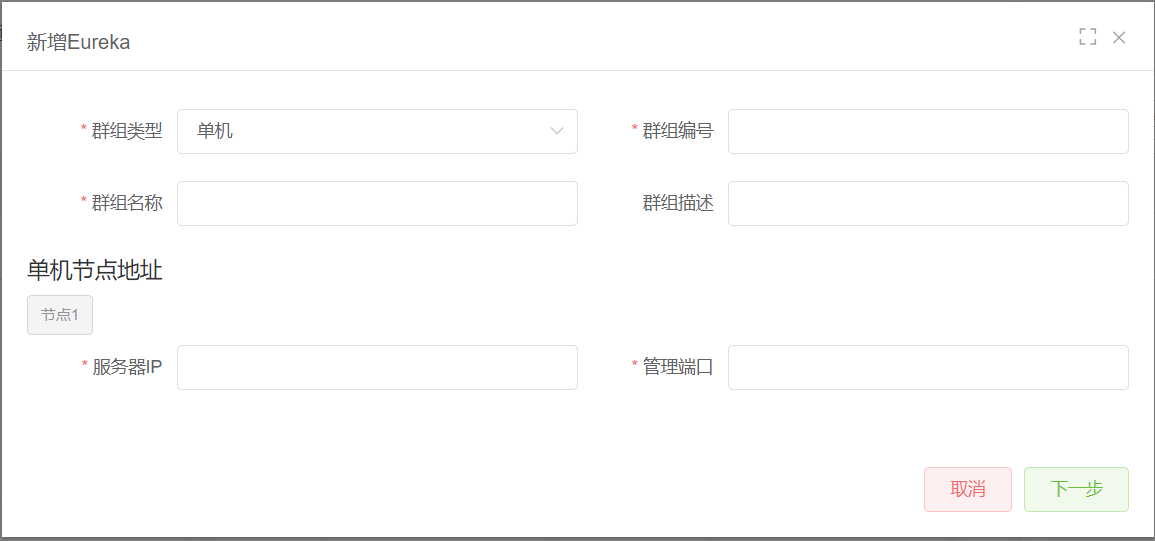The height and width of the screenshot is (541, 1155).
Task: Select the 节点1 node tab
Action: coord(60,315)
